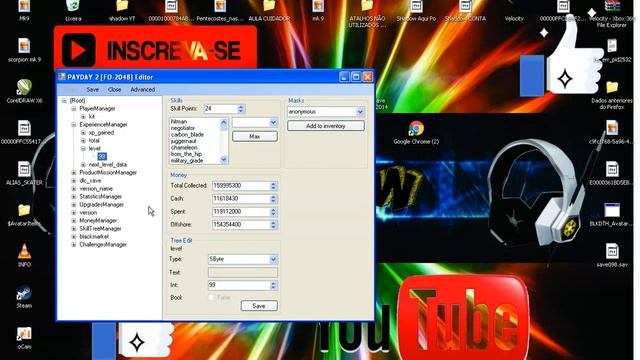640x360 pixels.
Task: Open the INFO VLC cone icon
Action: coord(24,252)
